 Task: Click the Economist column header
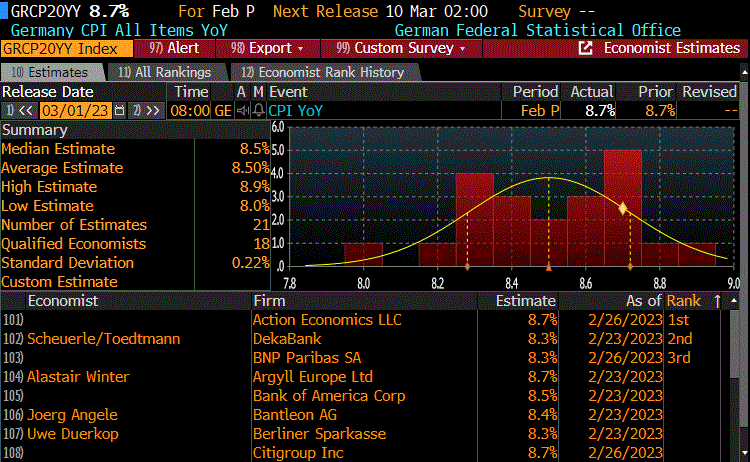click(x=63, y=301)
